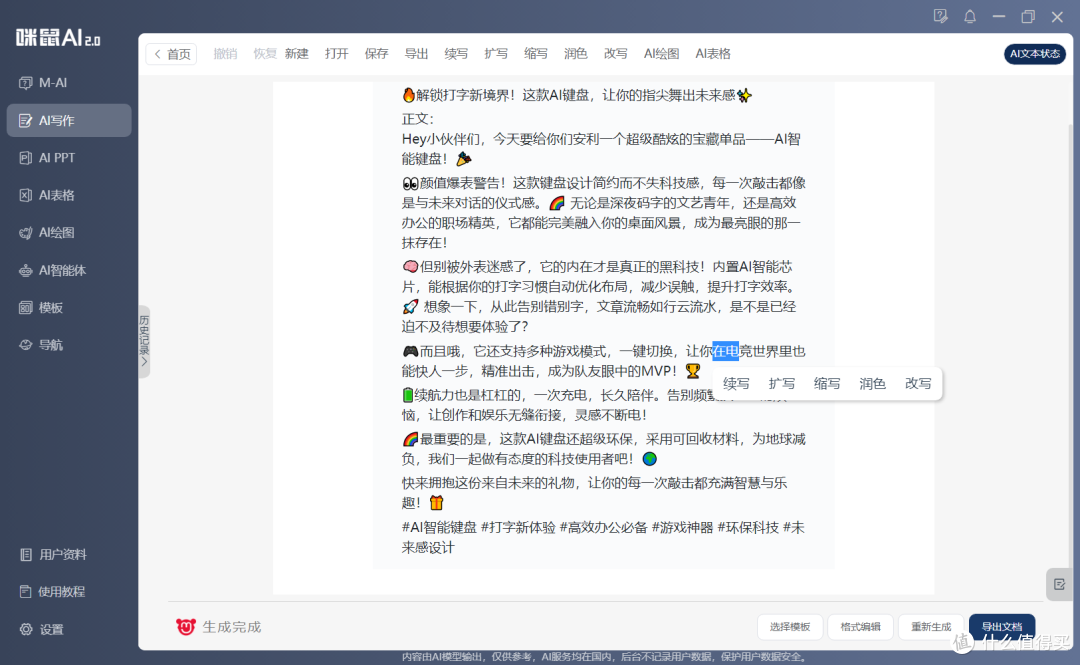Choose 润色 in the floating popup menu
1080x665 pixels.
click(x=872, y=384)
